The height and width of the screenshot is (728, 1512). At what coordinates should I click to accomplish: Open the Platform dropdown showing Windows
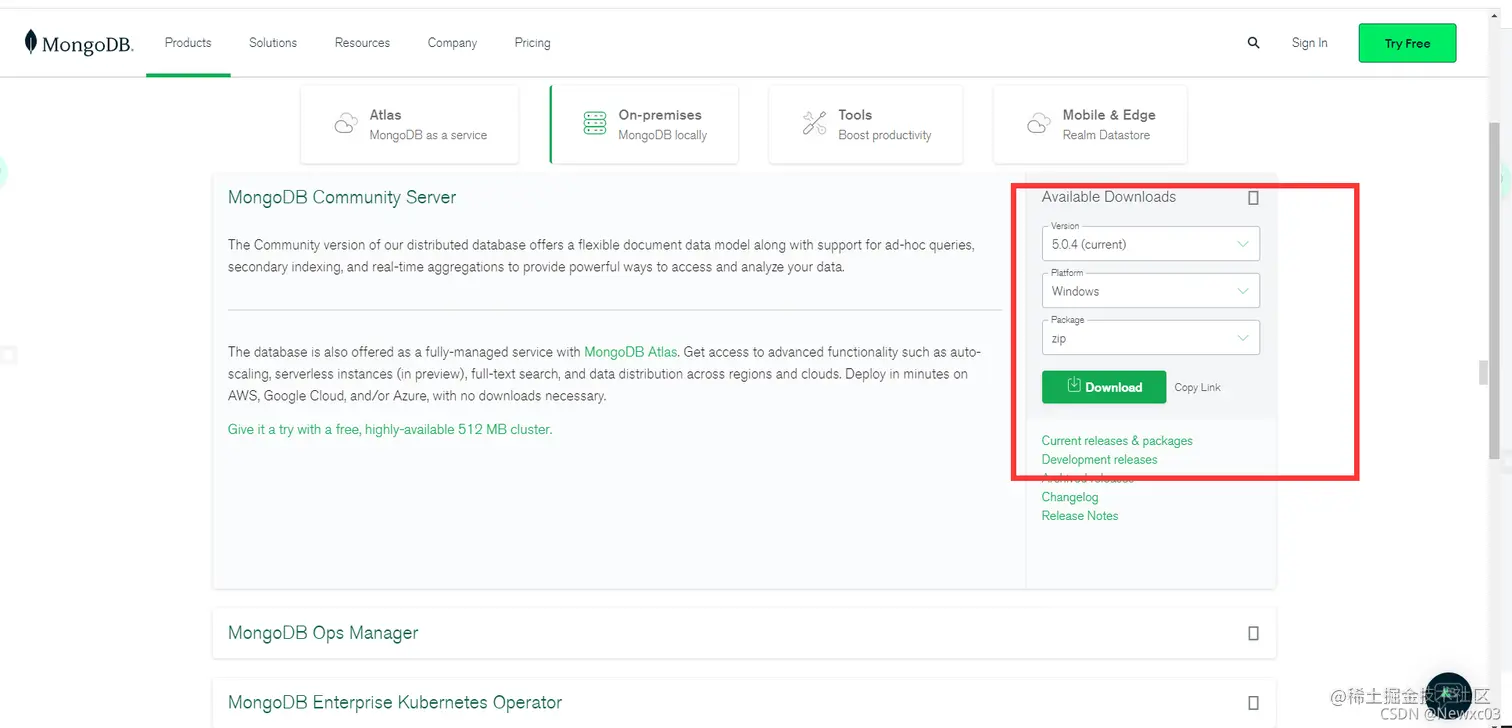pos(1150,291)
